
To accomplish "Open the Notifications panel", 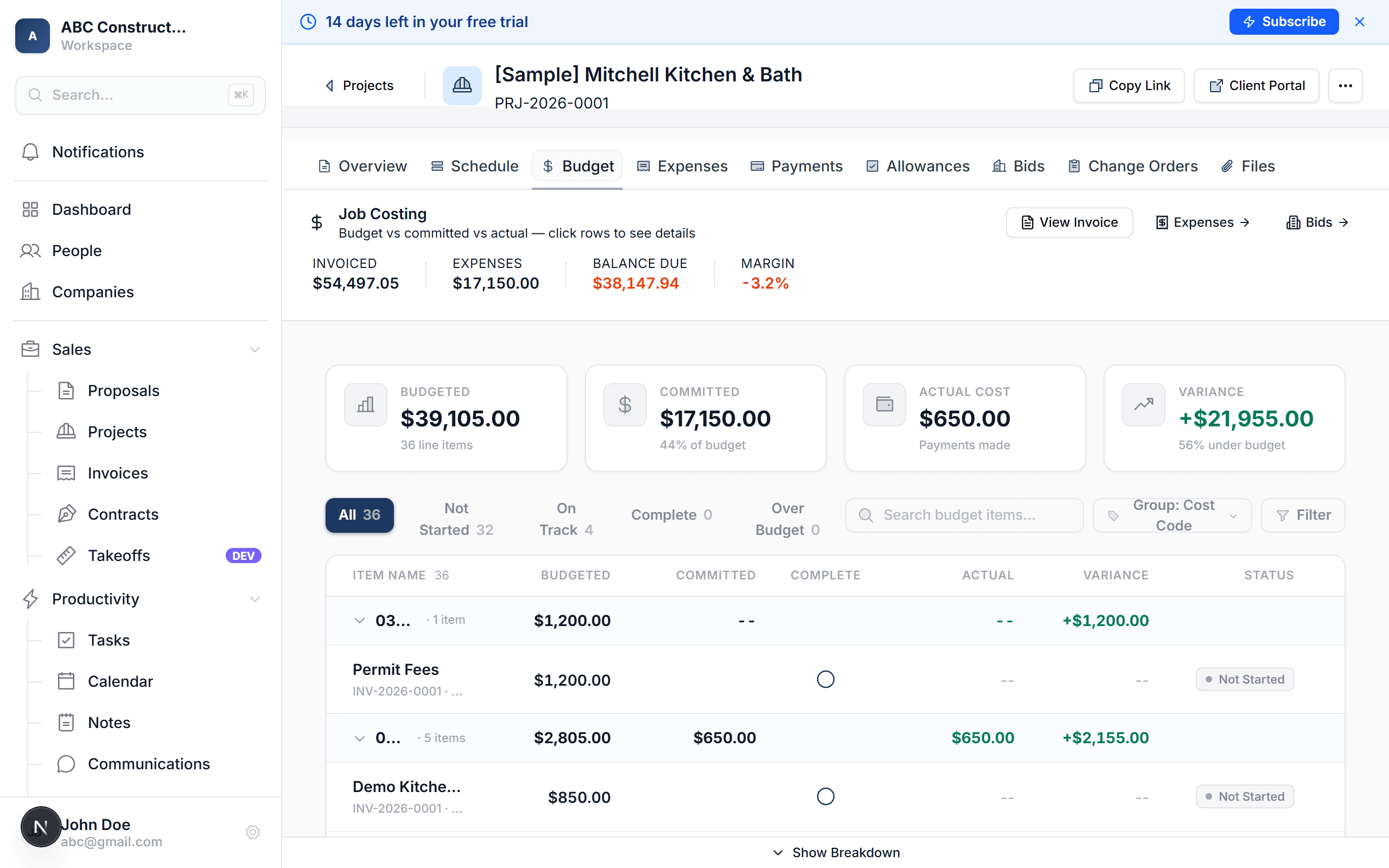I will (98, 151).
